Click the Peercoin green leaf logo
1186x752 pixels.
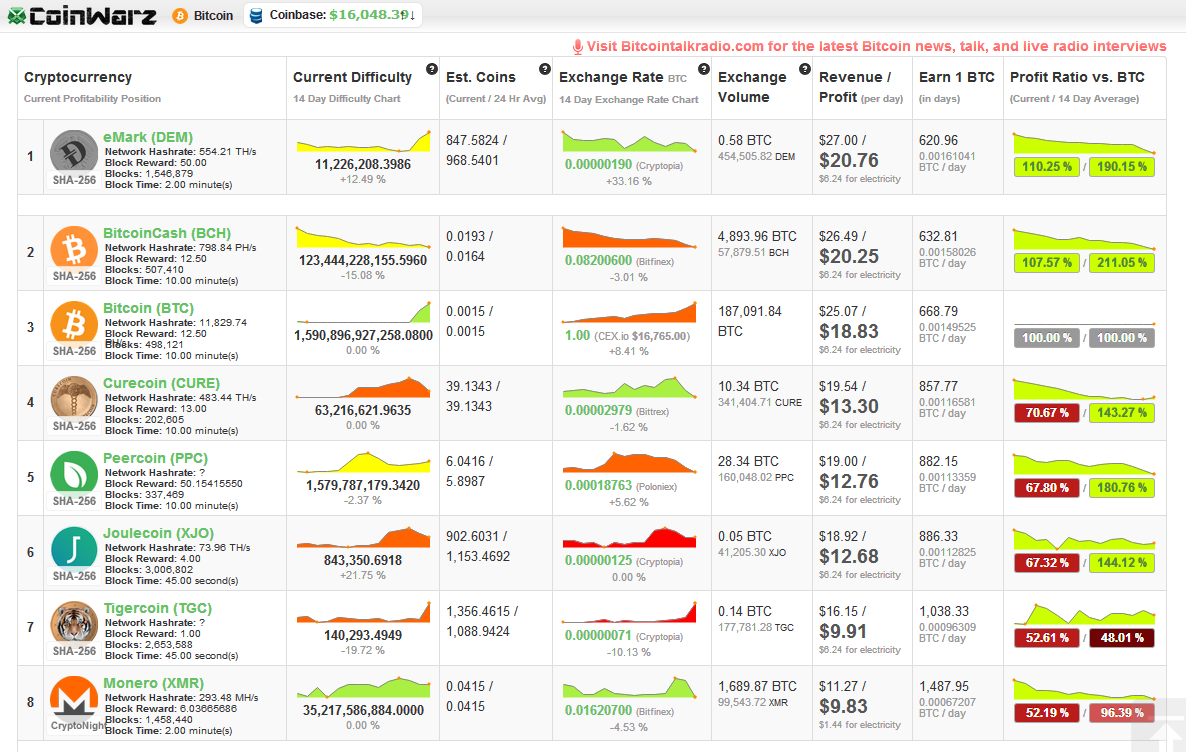pyautogui.click(x=74, y=473)
